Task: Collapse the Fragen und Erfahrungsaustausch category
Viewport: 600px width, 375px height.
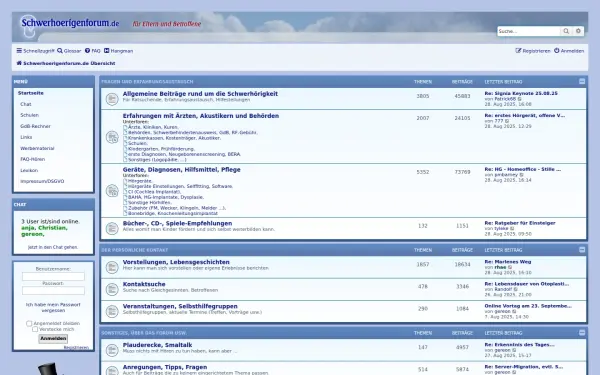Action: 582,81
